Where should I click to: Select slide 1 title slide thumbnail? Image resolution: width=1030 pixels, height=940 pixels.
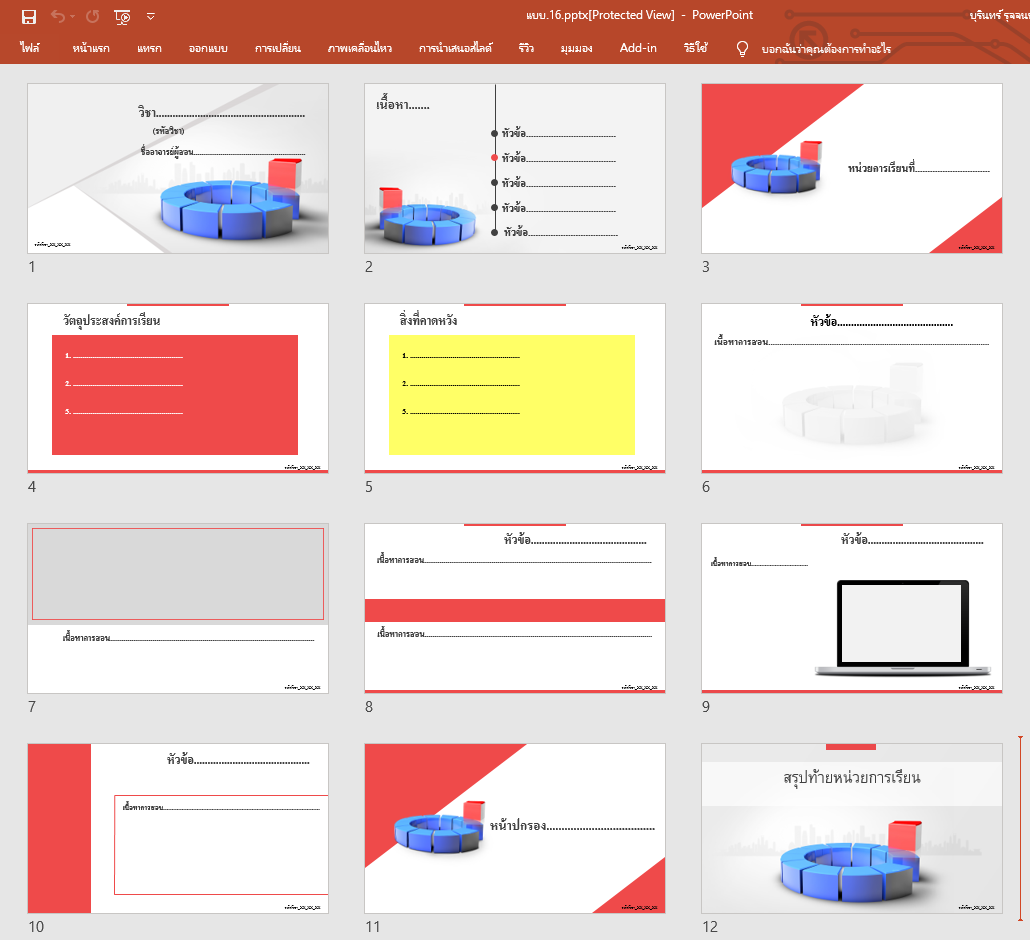coord(178,168)
